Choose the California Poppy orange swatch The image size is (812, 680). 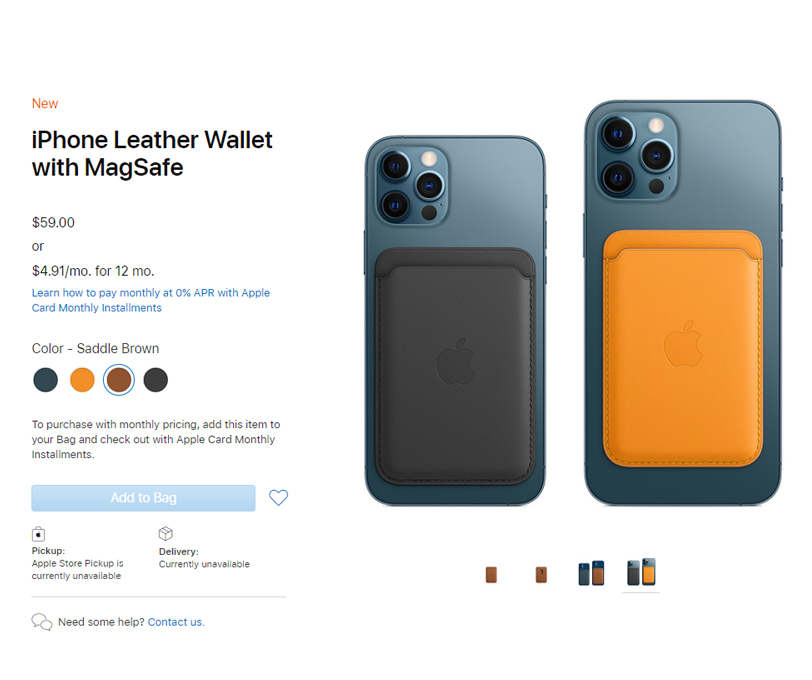[x=82, y=380]
